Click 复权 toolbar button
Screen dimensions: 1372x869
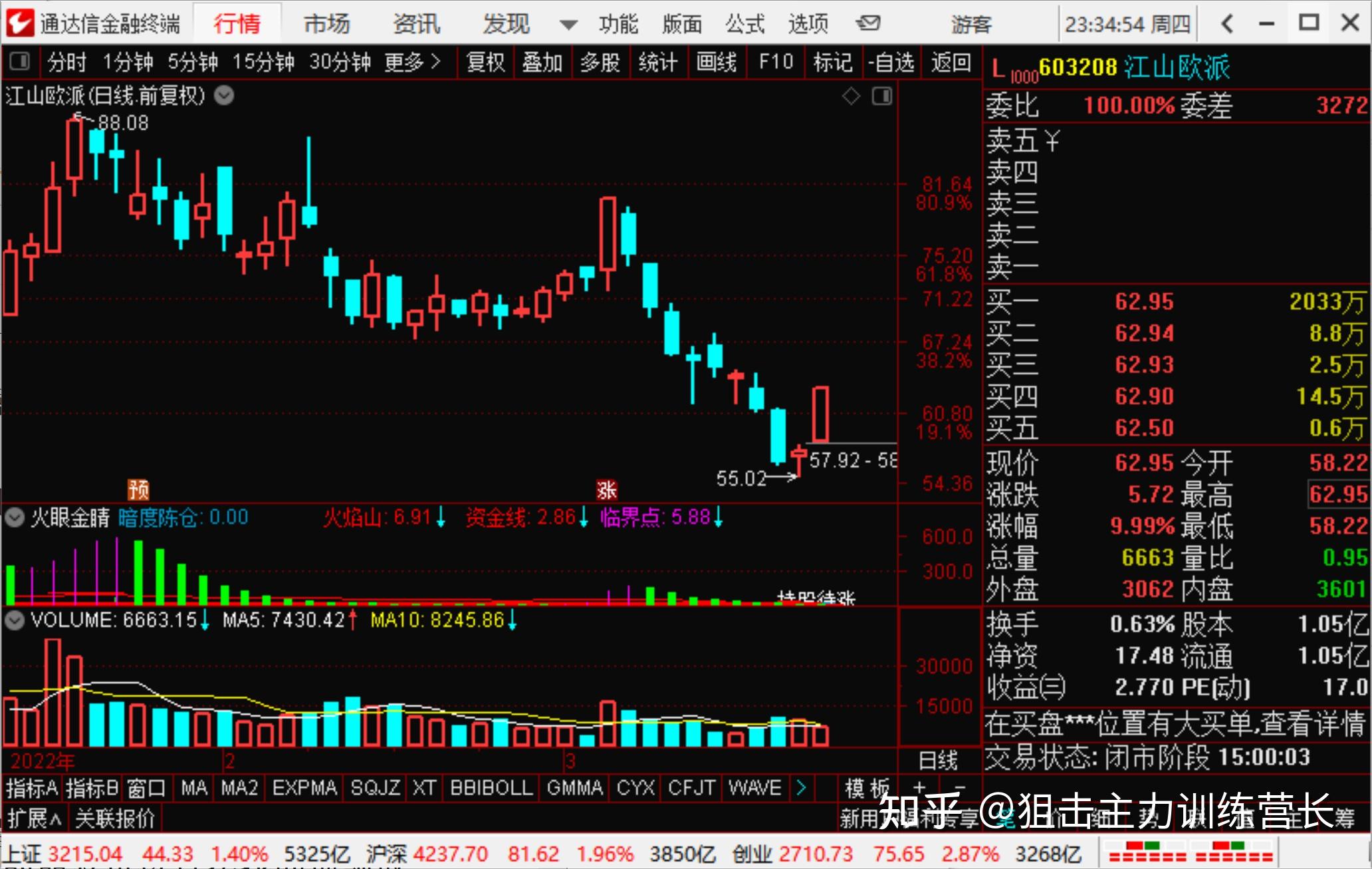pos(486,62)
